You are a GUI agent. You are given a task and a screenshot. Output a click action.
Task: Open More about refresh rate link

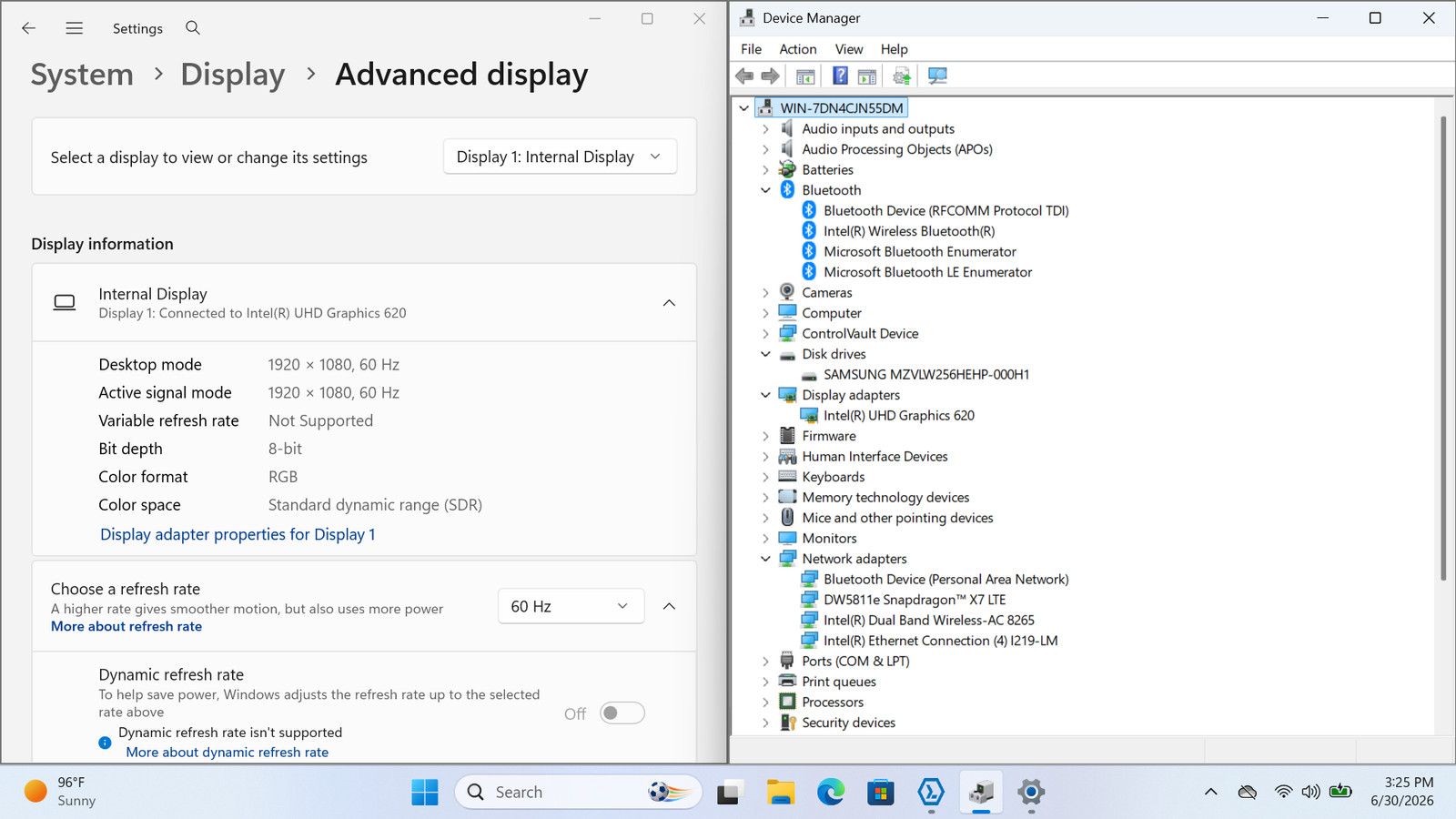pyautogui.click(x=126, y=626)
